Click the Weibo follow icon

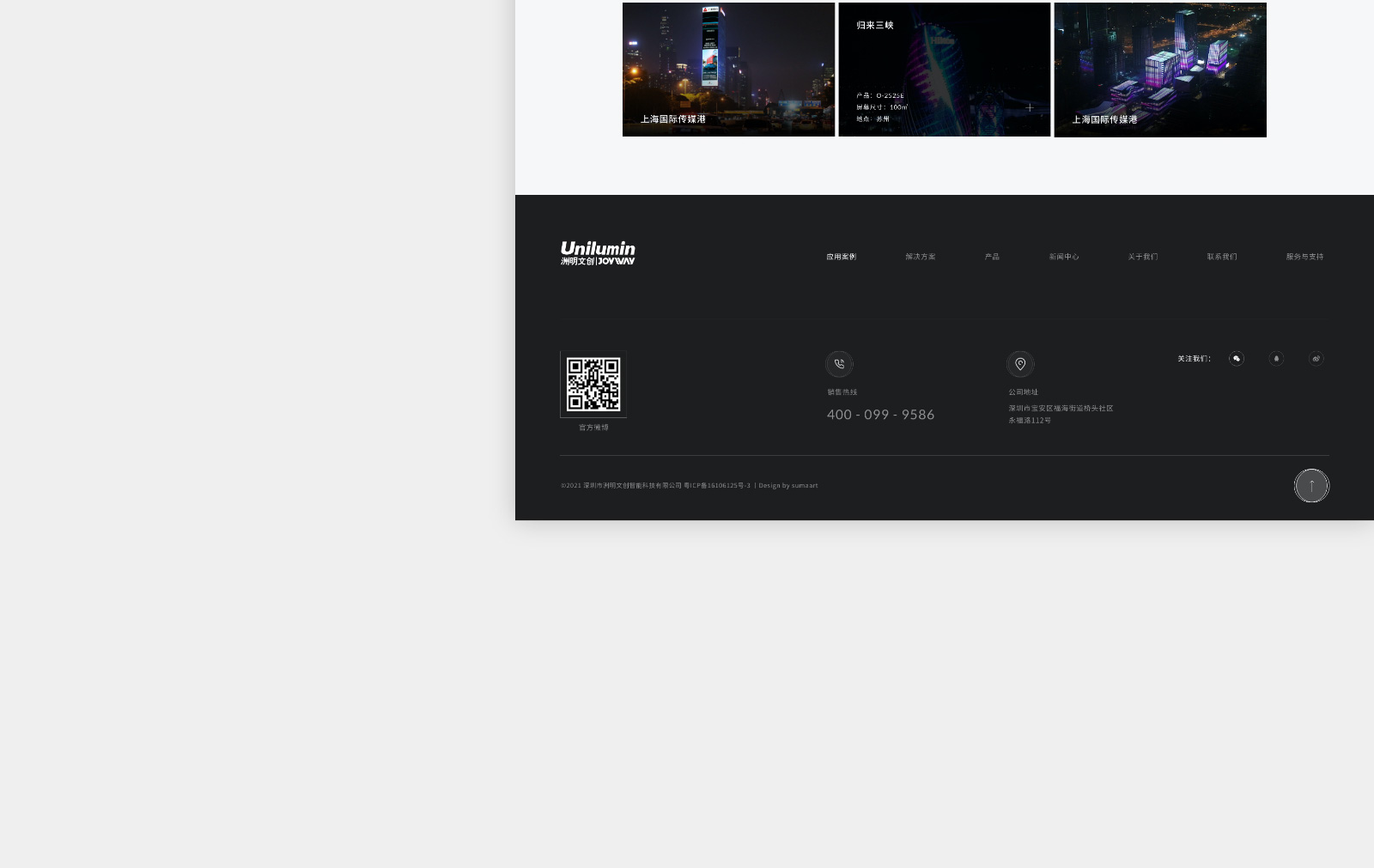1316,359
